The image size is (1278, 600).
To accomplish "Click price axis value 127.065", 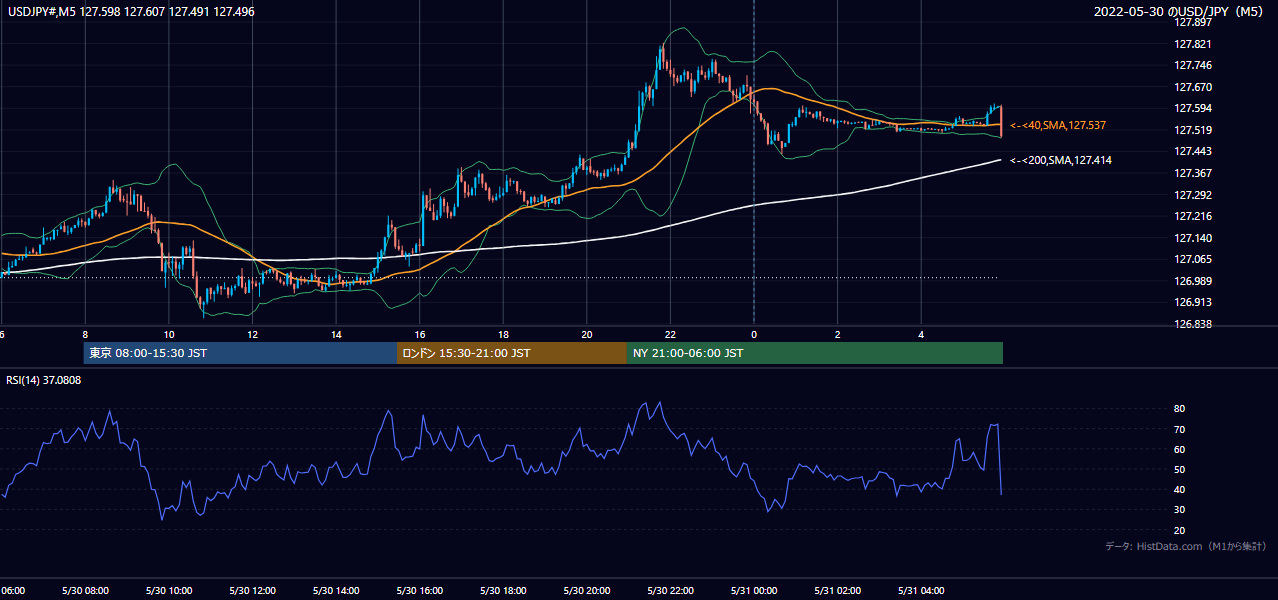I will pos(1191,259).
